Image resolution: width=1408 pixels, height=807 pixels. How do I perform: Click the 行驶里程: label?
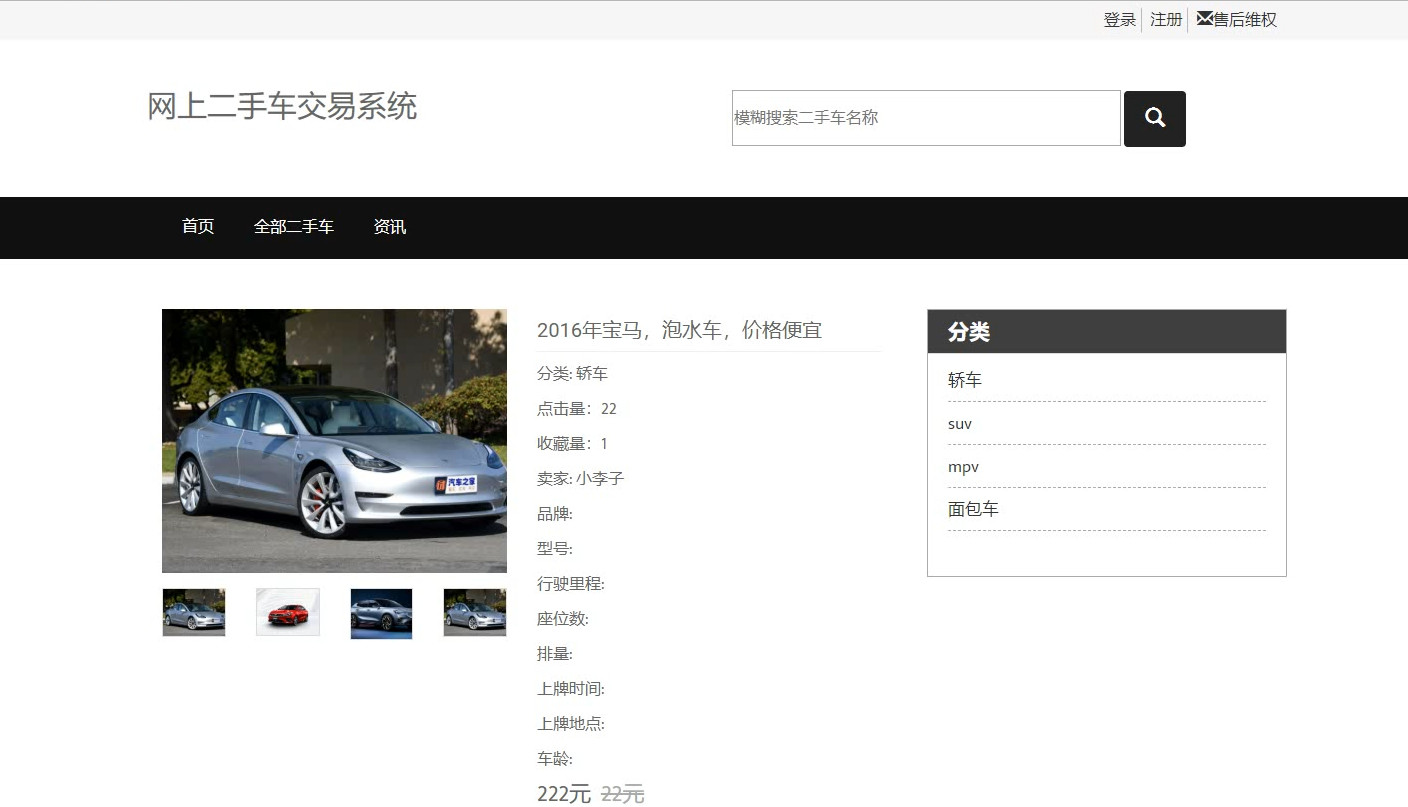[571, 584]
